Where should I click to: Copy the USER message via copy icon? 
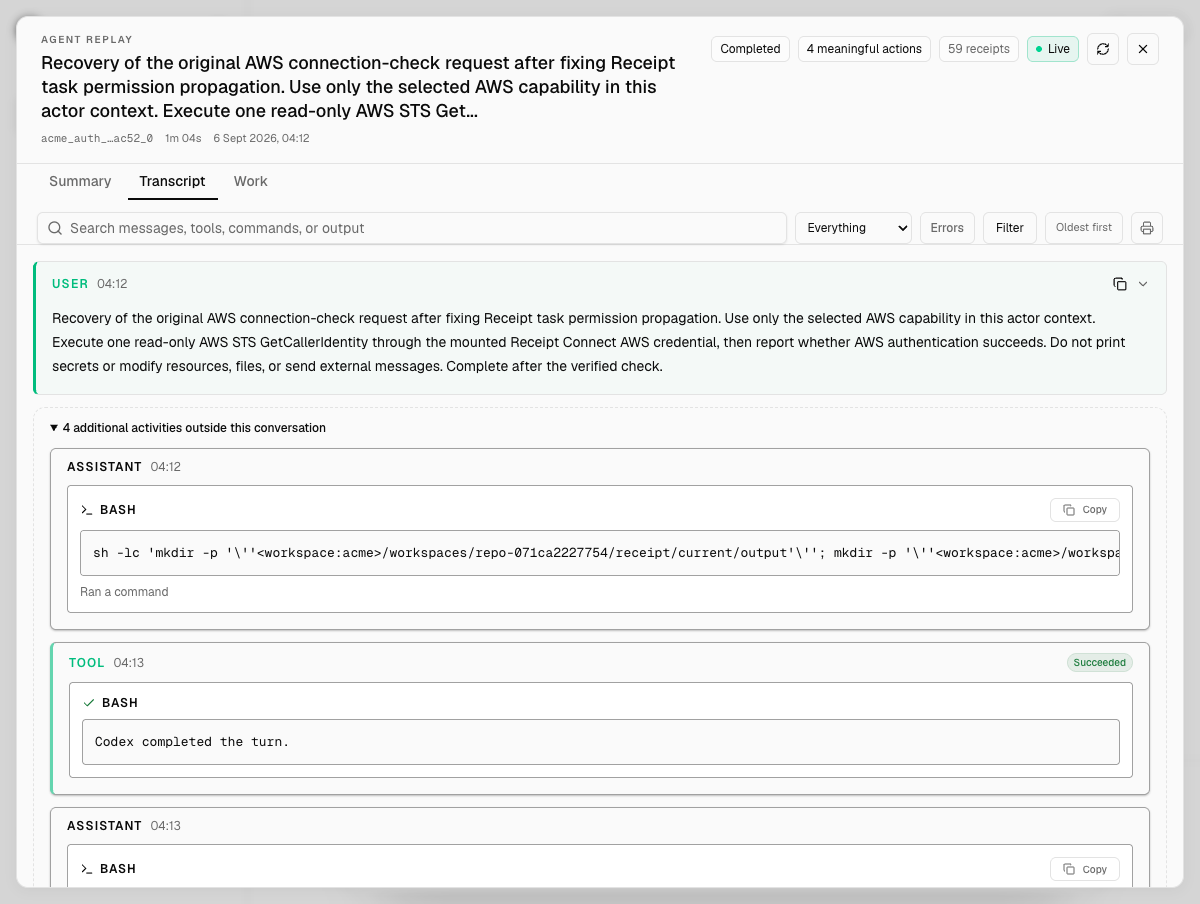click(x=1120, y=284)
